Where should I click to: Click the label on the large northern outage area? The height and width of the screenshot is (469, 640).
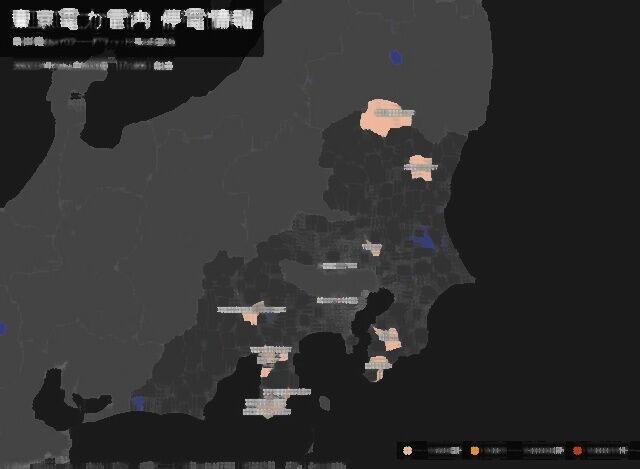tap(395, 113)
